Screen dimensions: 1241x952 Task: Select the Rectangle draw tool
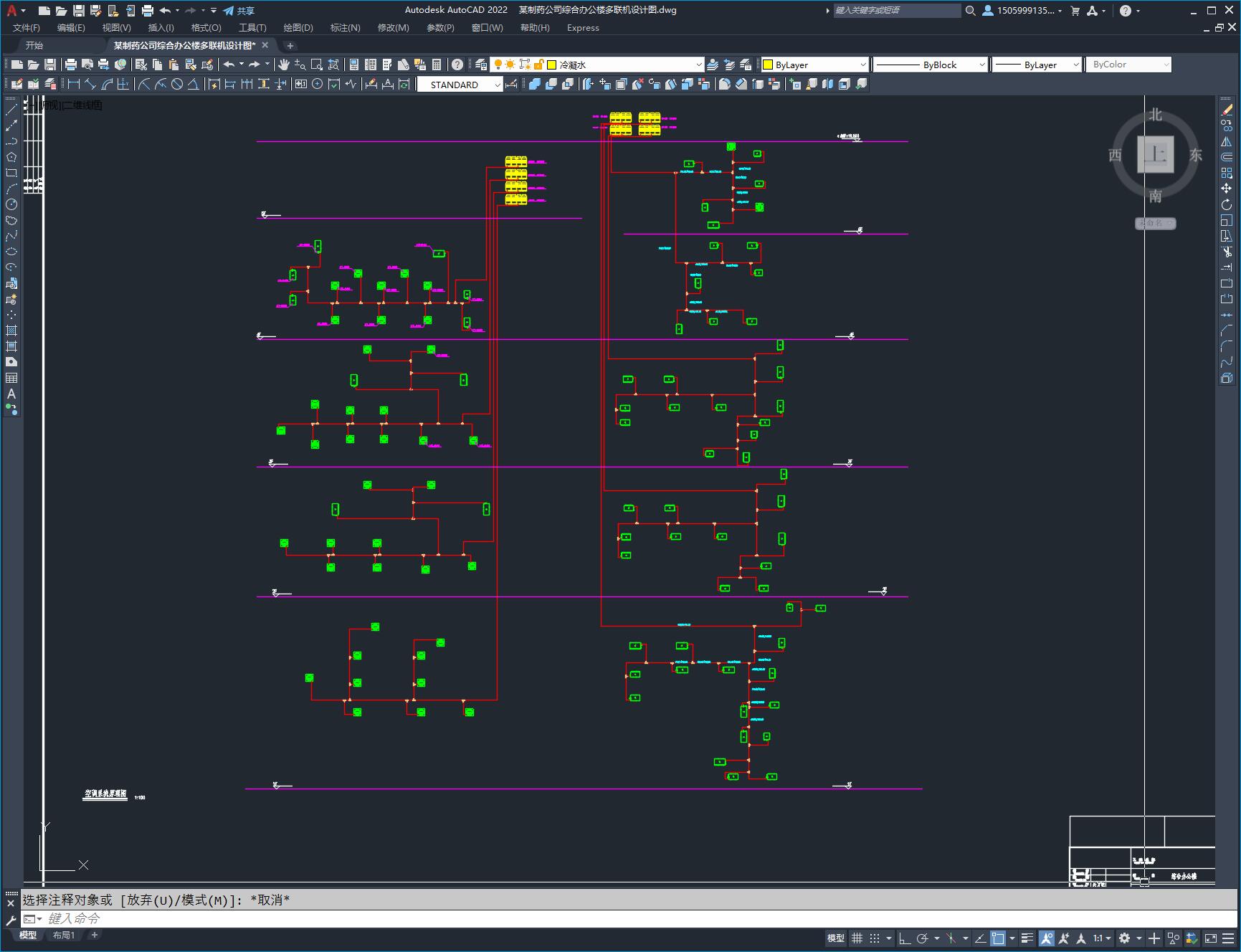11,173
